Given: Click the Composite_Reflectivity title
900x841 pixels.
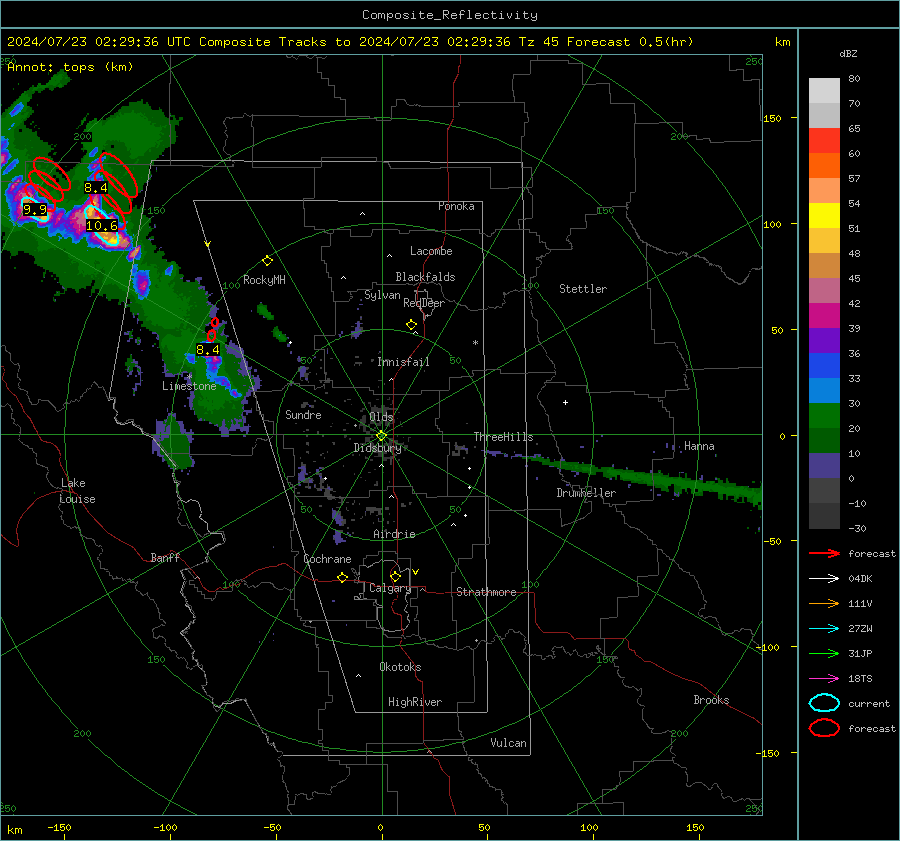Looking at the screenshot, I should click(x=450, y=15).
